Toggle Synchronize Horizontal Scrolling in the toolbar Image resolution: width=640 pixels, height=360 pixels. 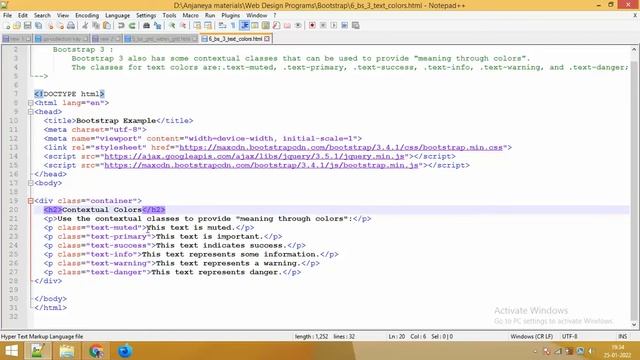point(208,26)
